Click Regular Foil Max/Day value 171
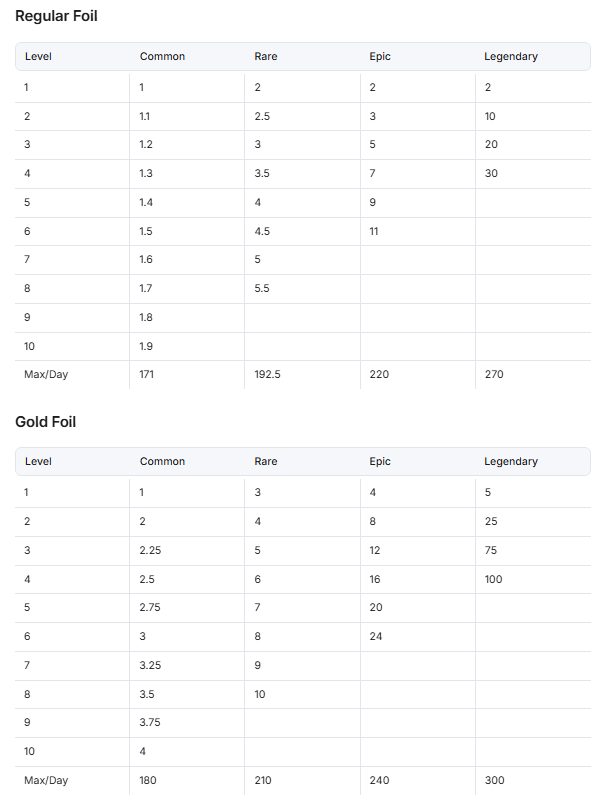This screenshot has width=609, height=810. [x=147, y=375]
